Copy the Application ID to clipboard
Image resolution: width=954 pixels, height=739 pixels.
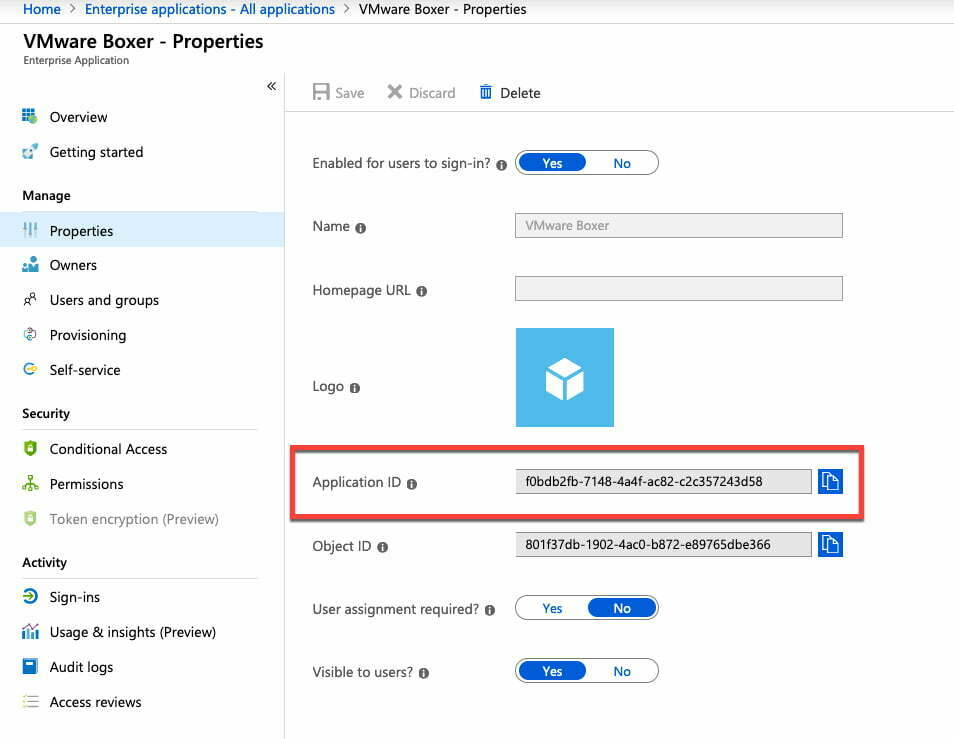[x=830, y=482]
